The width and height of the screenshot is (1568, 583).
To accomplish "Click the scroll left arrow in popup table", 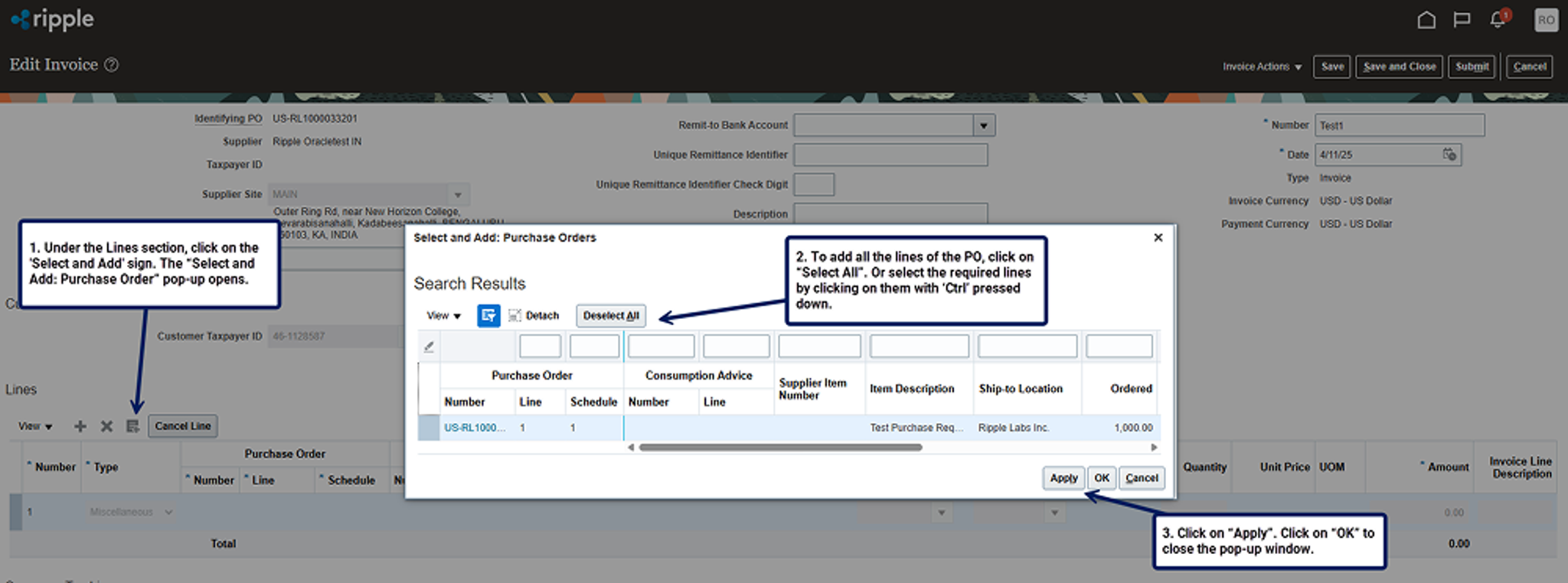I will (631, 448).
